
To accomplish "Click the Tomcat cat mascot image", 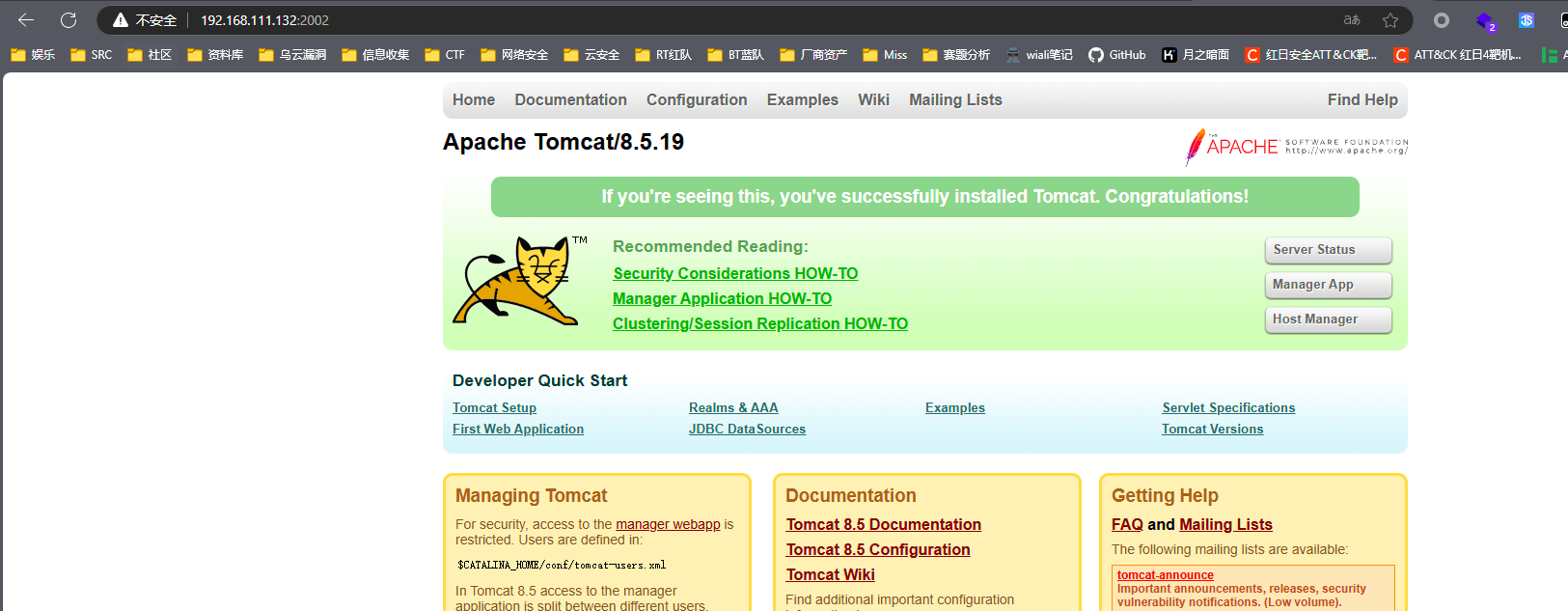I will tap(516, 281).
